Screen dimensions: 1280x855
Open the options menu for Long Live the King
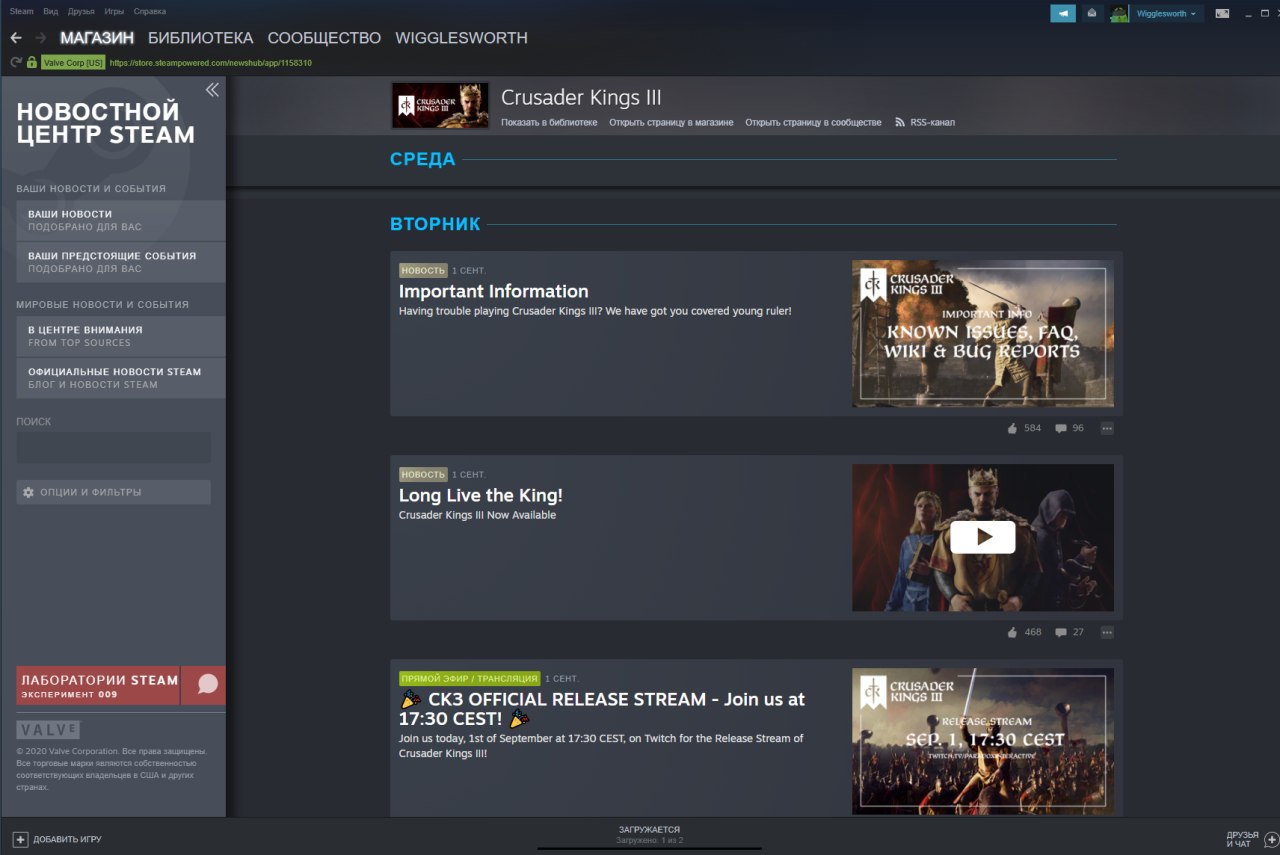click(1106, 632)
